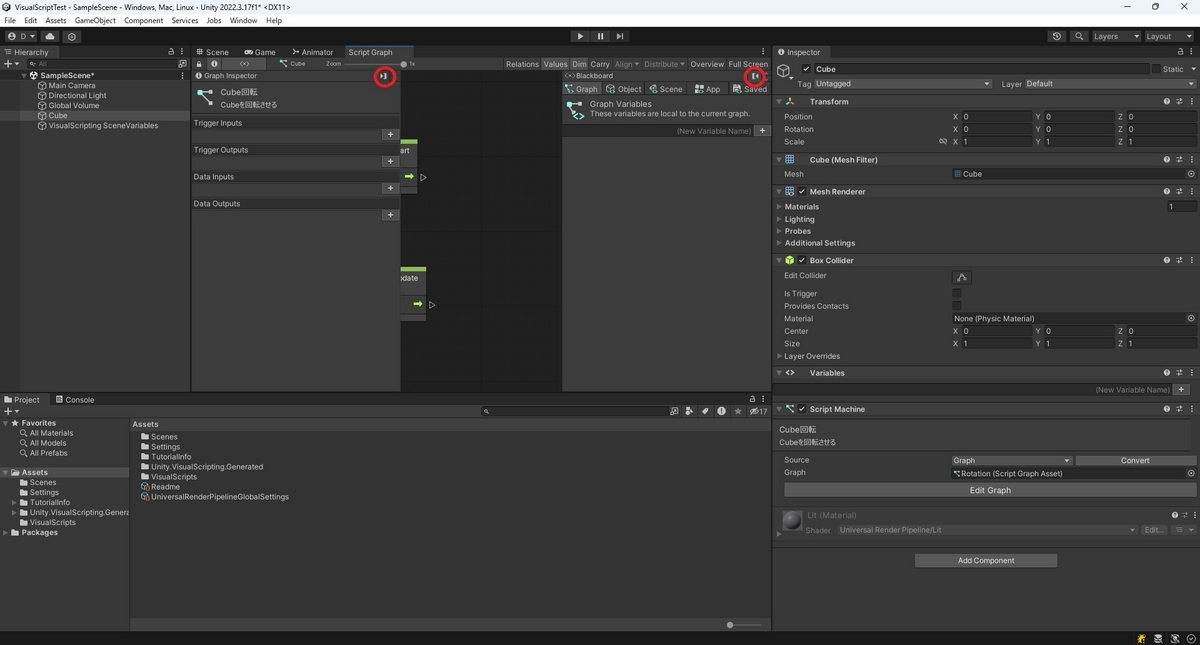
Task: Collapse the Transform component
Action: pyautogui.click(x=780, y=101)
